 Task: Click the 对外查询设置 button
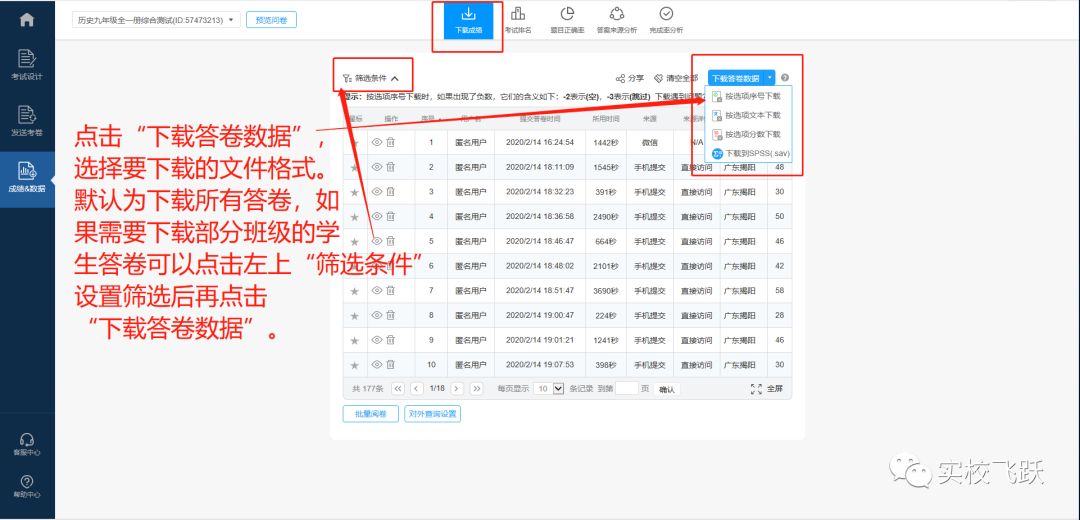[433, 414]
